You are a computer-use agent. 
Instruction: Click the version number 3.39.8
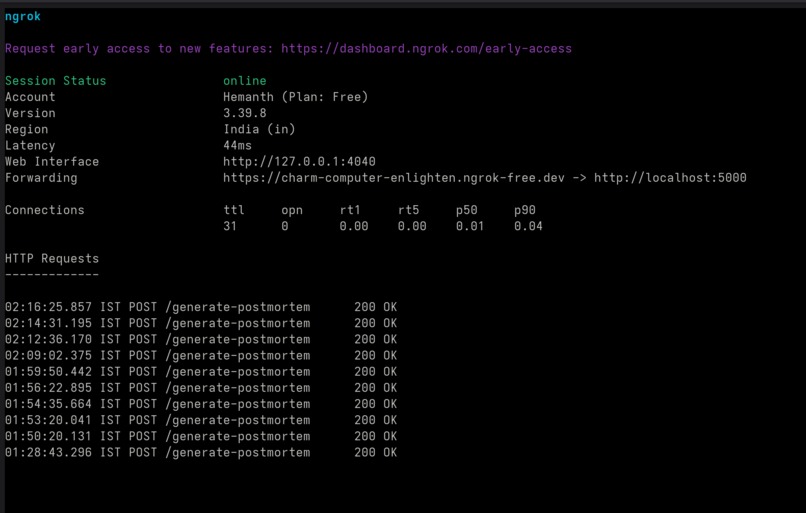click(x=245, y=113)
